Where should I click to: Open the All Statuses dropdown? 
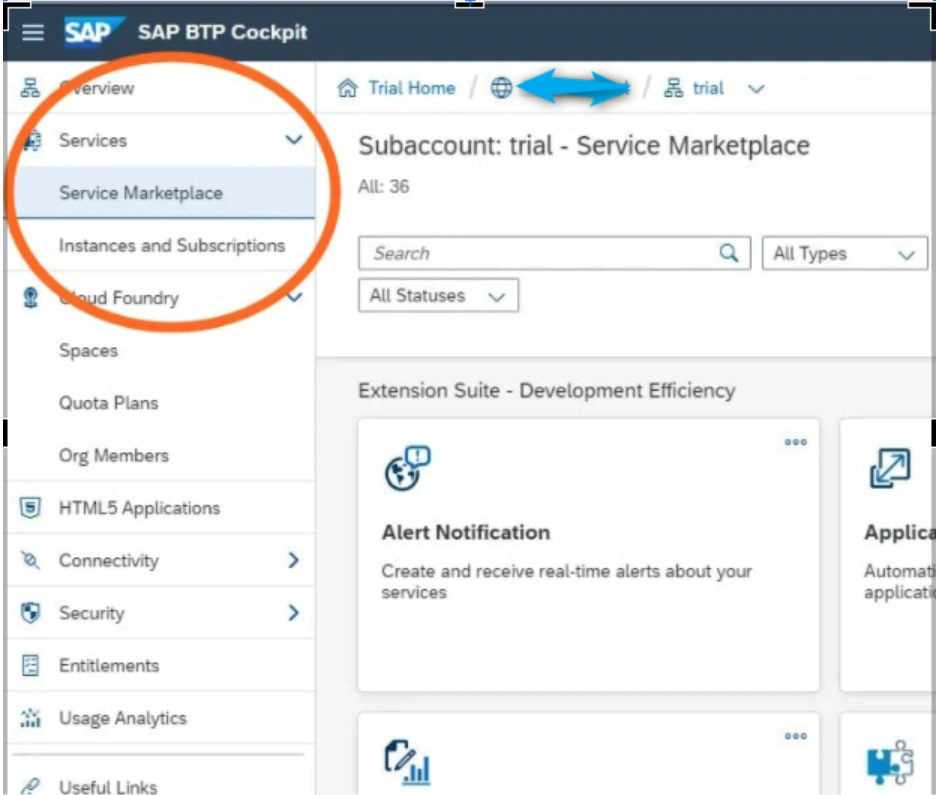(x=438, y=295)
